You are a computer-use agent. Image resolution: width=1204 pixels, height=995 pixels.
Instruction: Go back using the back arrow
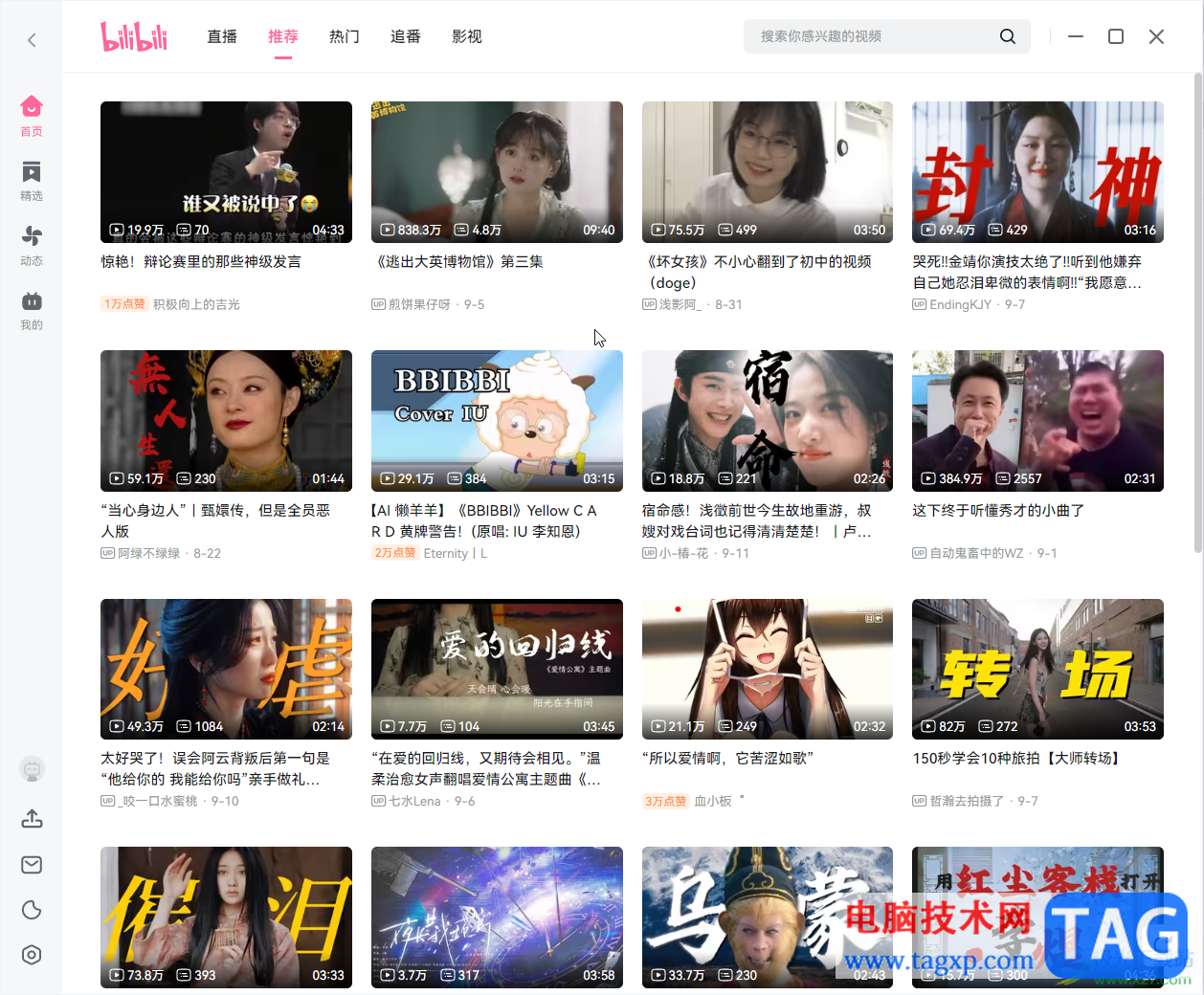32,39
